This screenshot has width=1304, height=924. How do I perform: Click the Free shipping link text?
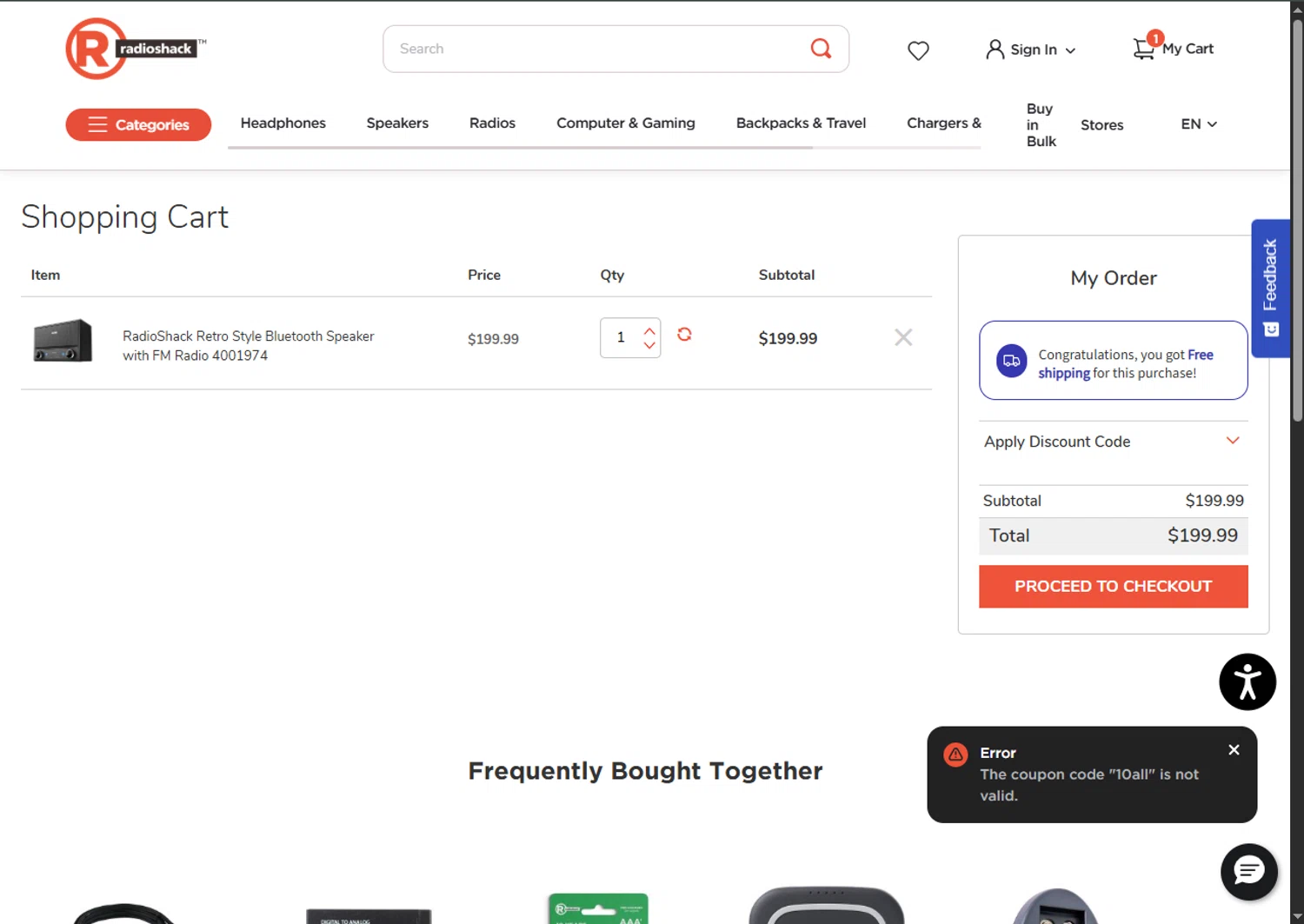tap(1126, 364)
